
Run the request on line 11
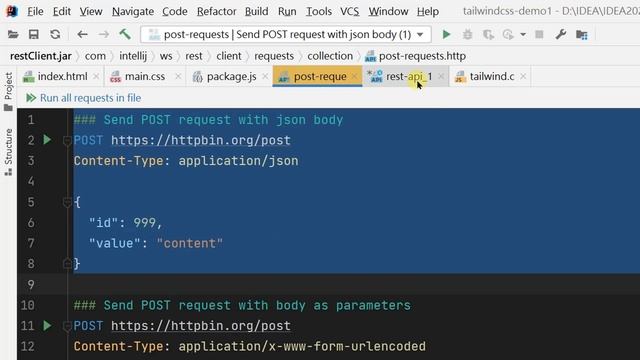point(47,325)
